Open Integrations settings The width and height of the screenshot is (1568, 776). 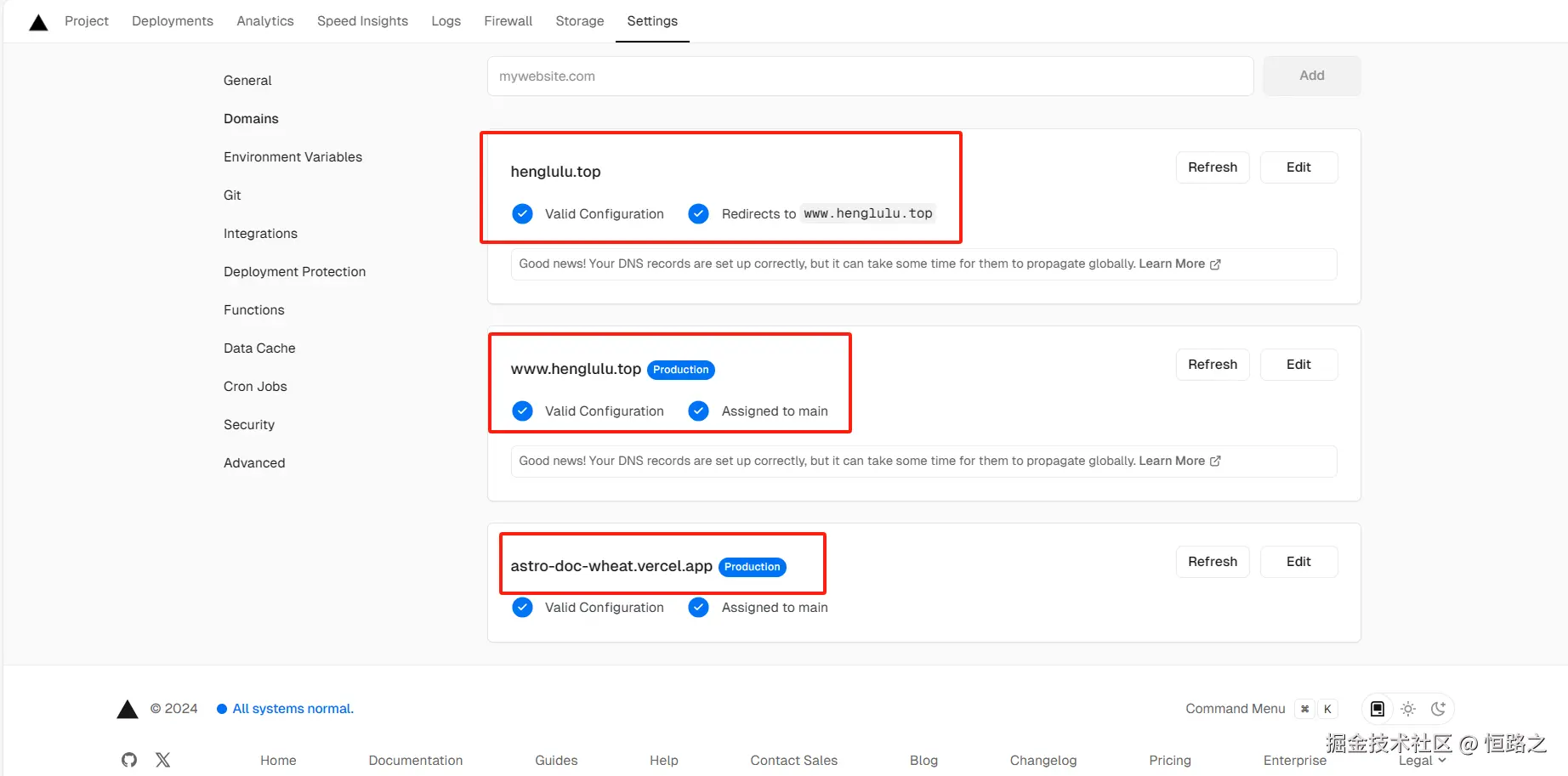(x=260, y=234)
